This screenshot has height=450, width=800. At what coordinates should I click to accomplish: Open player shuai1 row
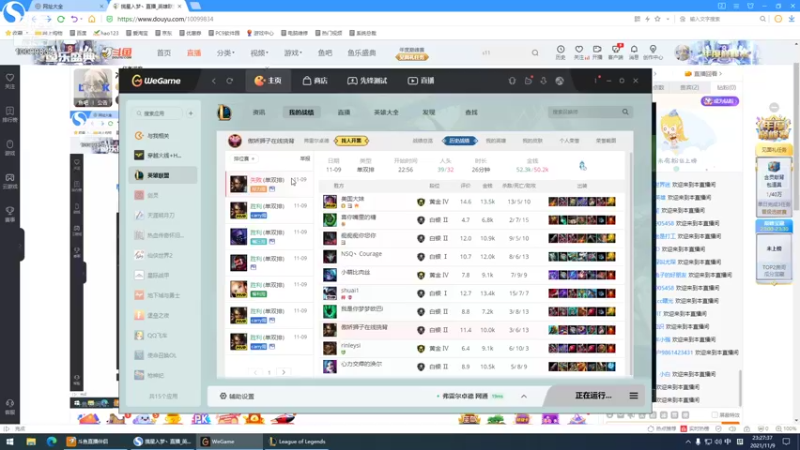click(x=472, y=293)
